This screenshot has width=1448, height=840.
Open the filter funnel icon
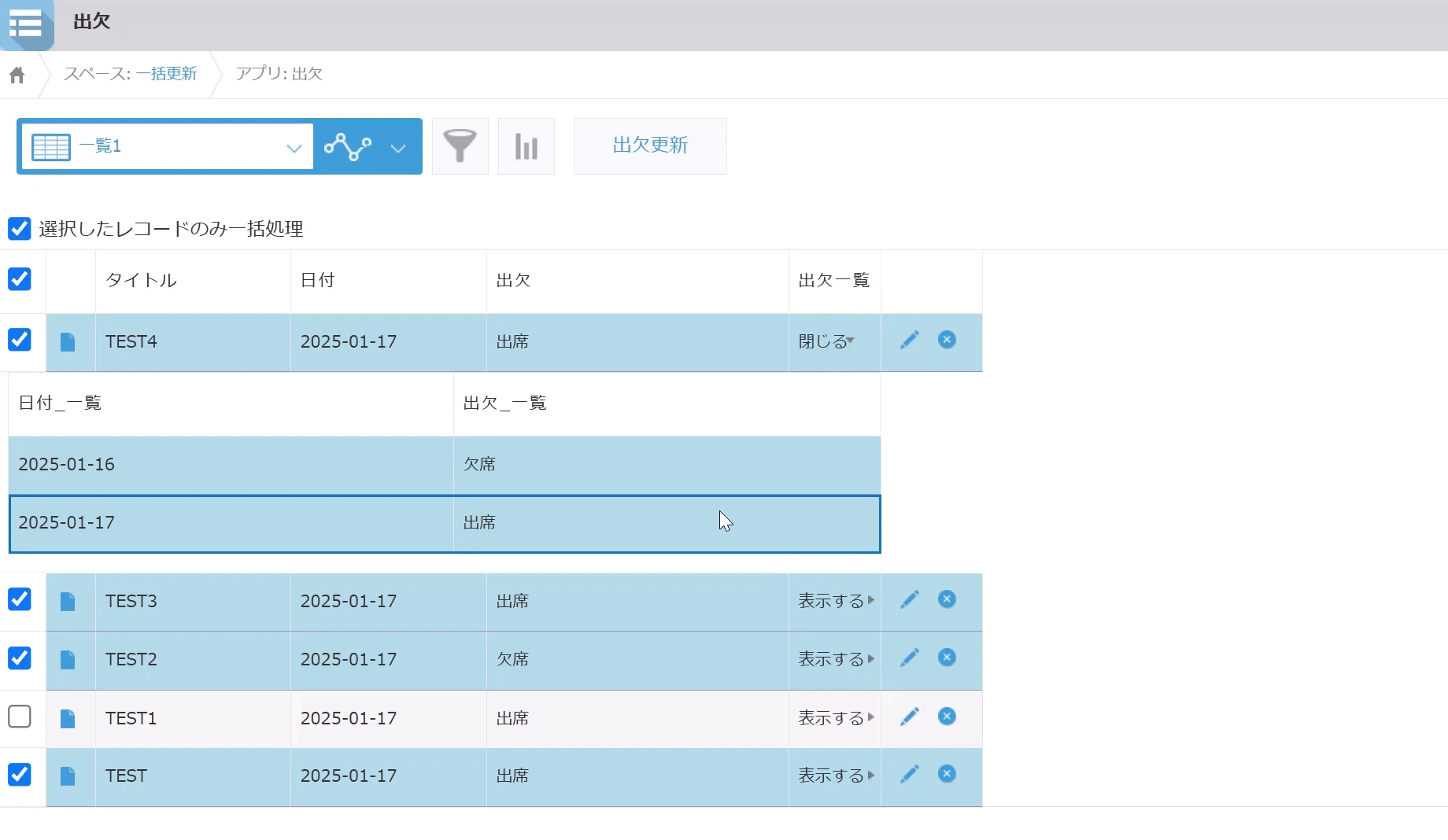tap(460, 146)
